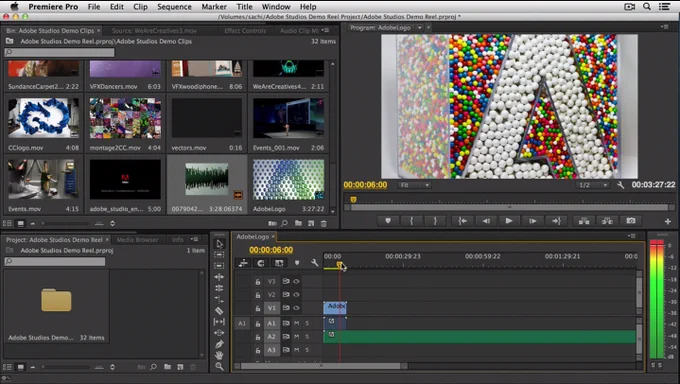The height and width of the screenshot is (384, 680).
Task: Select the Pen tool in tools panel
Action: click(219, 344)
